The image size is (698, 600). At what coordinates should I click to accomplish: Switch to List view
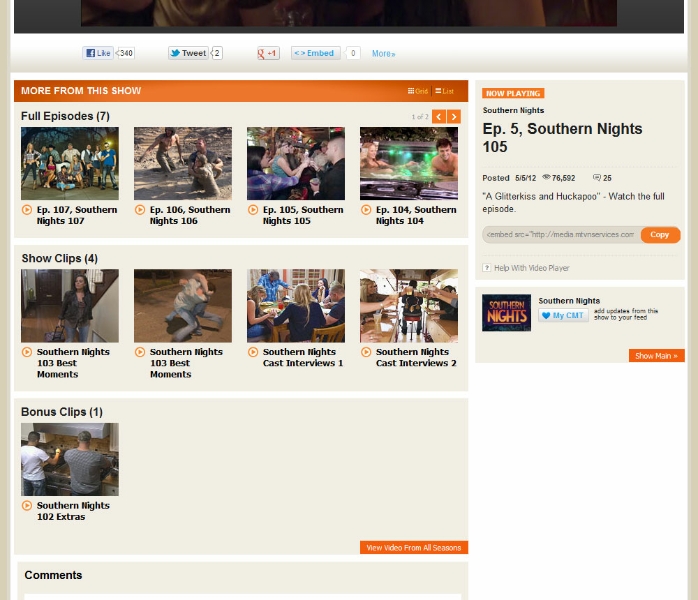click(x=444, y=91)
